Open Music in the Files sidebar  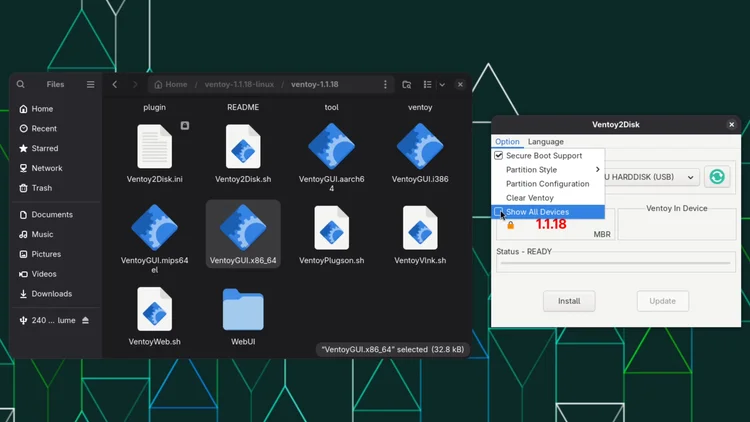pos(55,234)
